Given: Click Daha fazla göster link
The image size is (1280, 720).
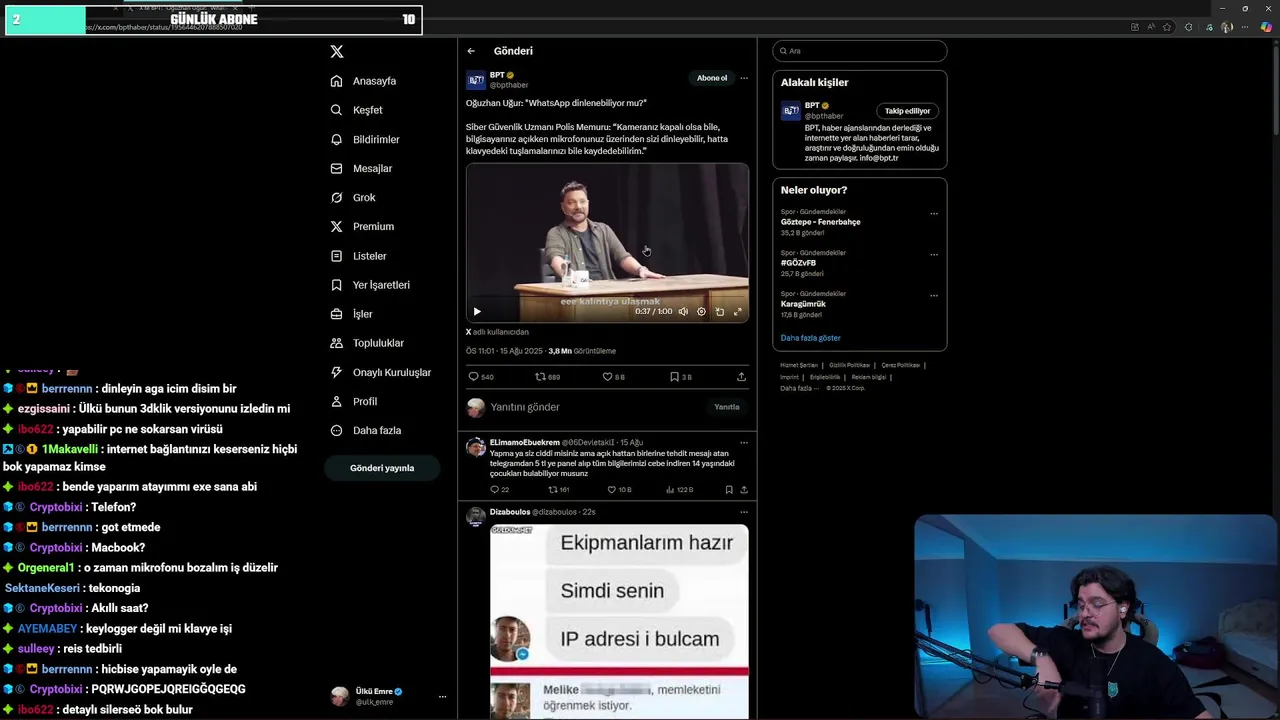Looking at the screenshot, I should coord(810,338).
